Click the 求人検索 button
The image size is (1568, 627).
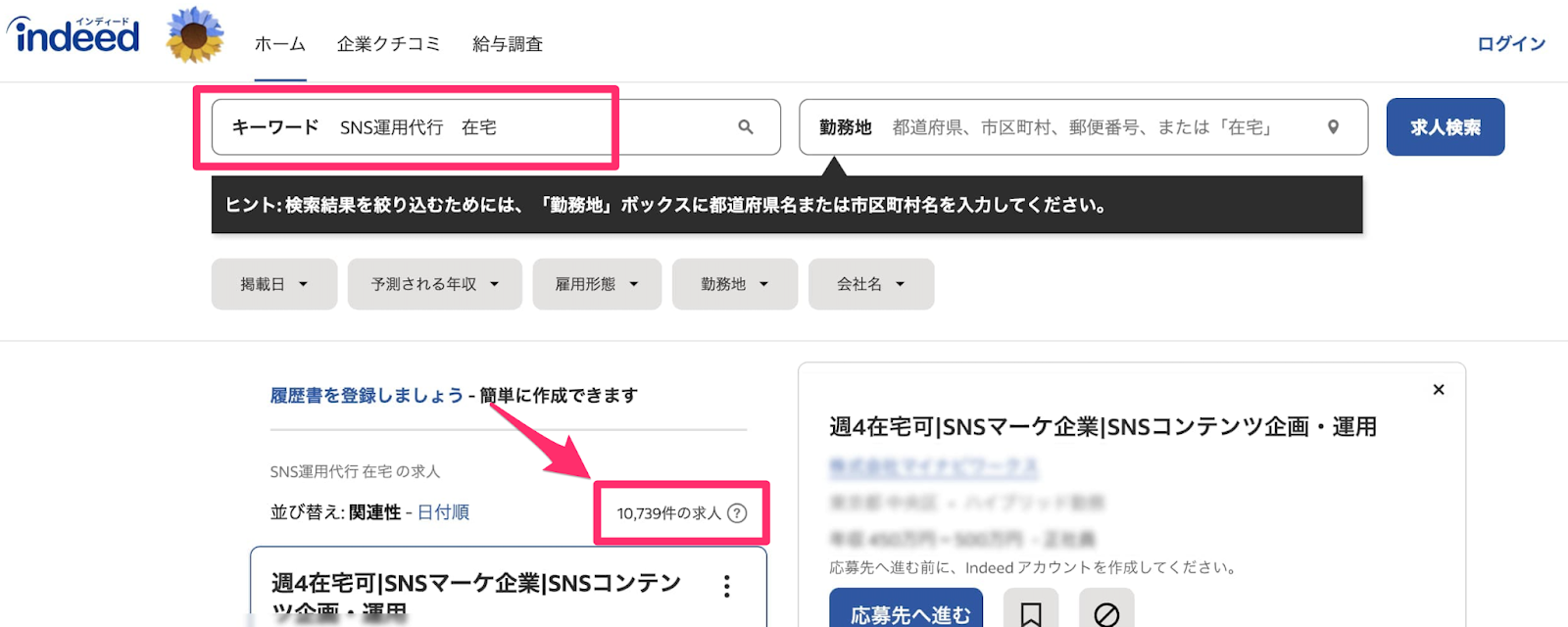pos(1445,127)
